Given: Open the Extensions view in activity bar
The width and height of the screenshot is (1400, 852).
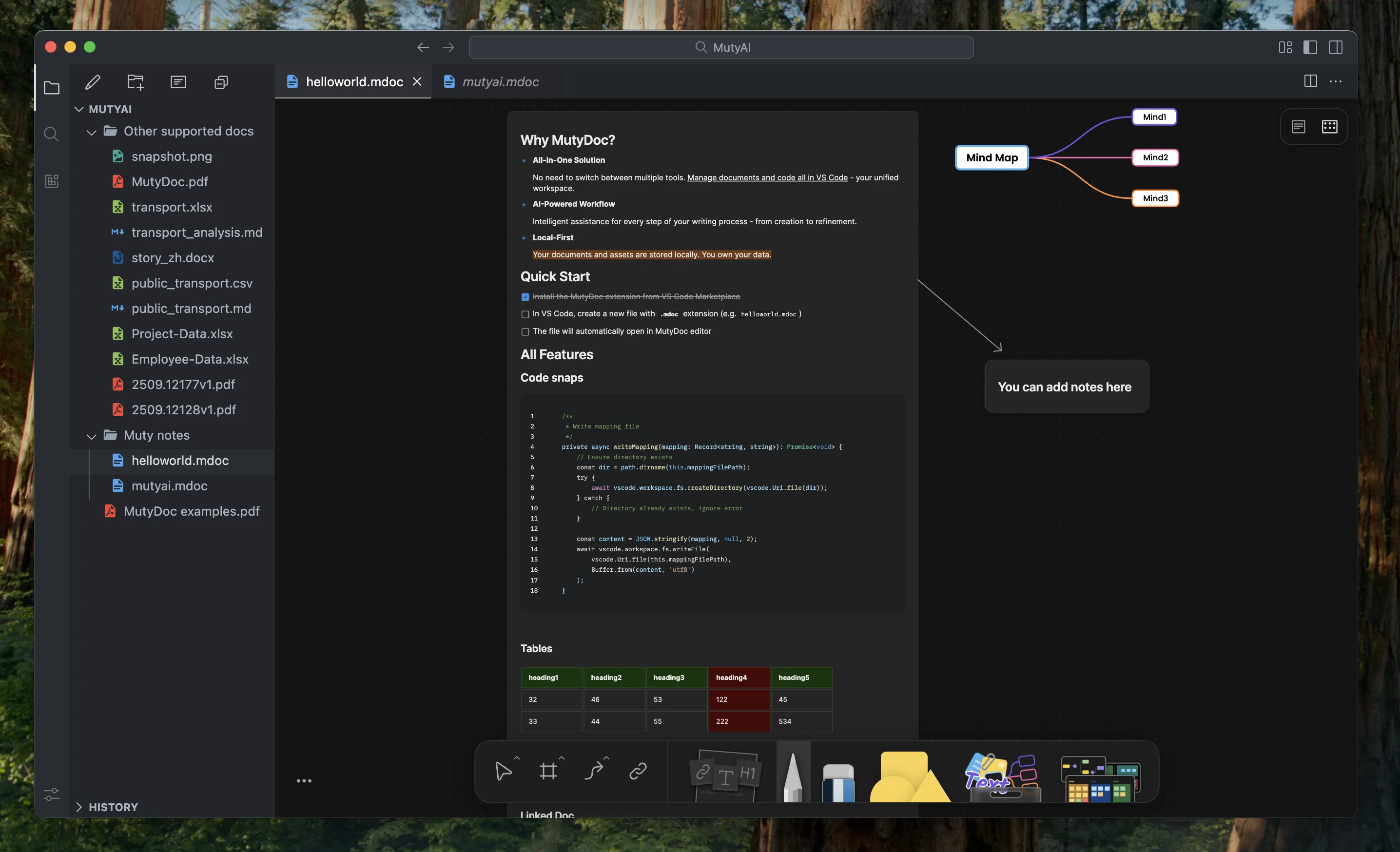Looking at the screenshot, I should pos(52,181).
